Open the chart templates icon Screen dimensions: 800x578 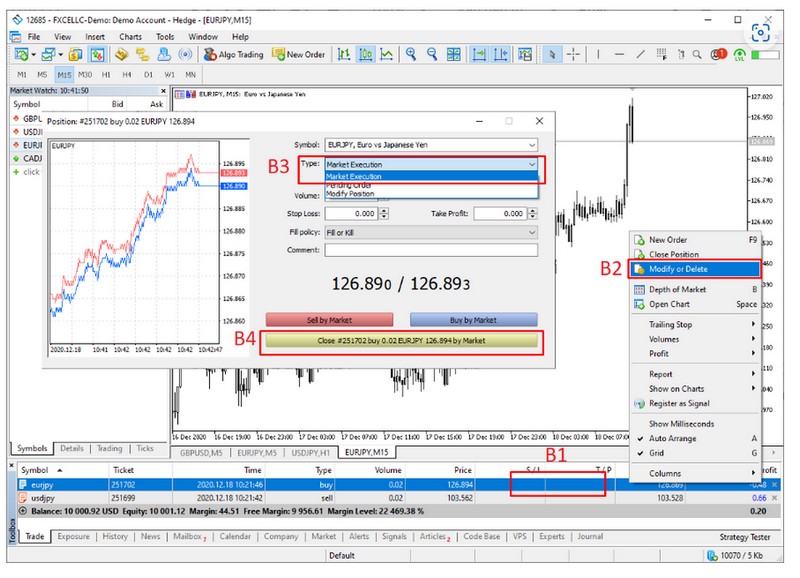coord(525,54)
